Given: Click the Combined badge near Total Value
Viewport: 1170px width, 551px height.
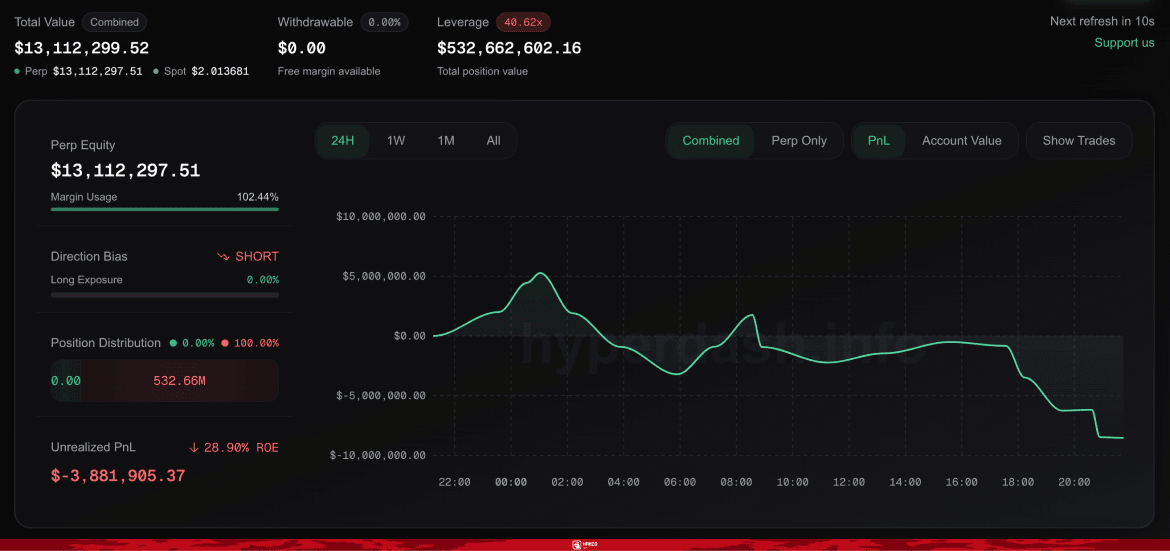Looking at the screenshot, I should coord(114,22).
